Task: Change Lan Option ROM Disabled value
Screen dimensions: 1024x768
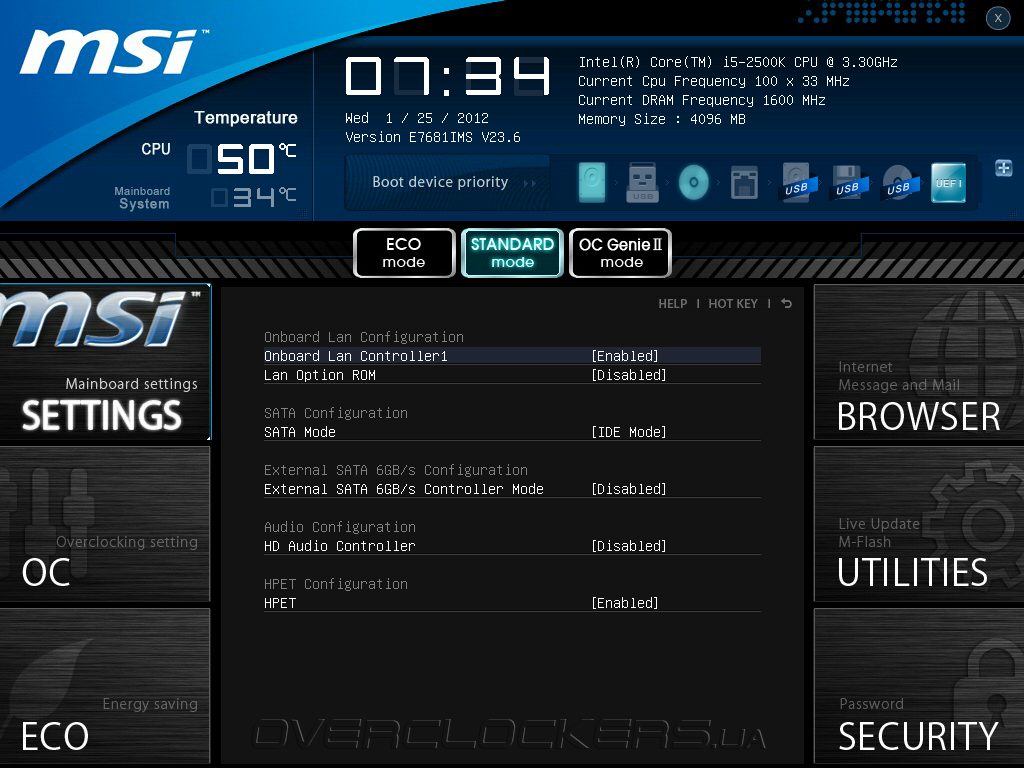Action: coord(628,375)
